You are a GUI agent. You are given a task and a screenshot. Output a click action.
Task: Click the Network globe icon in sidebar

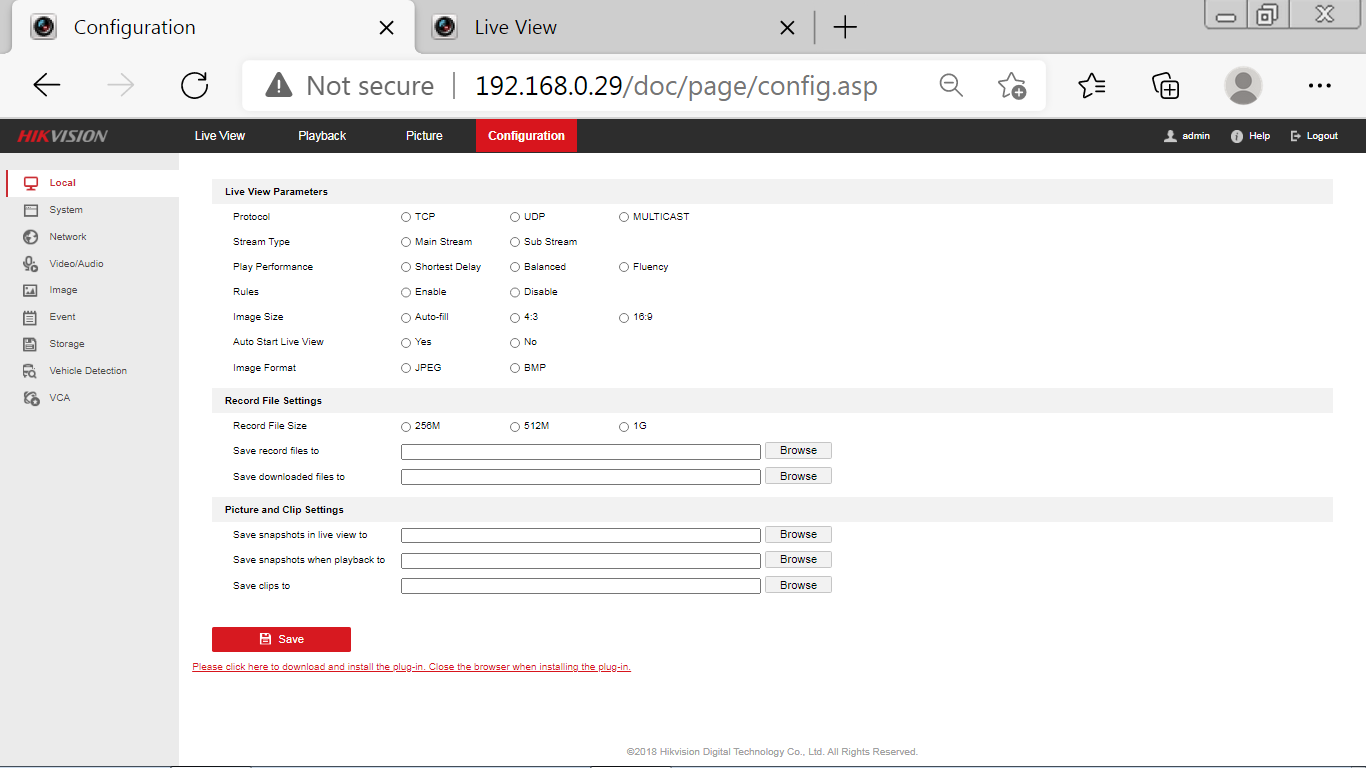pyautogui.click(x=31, y=237)
